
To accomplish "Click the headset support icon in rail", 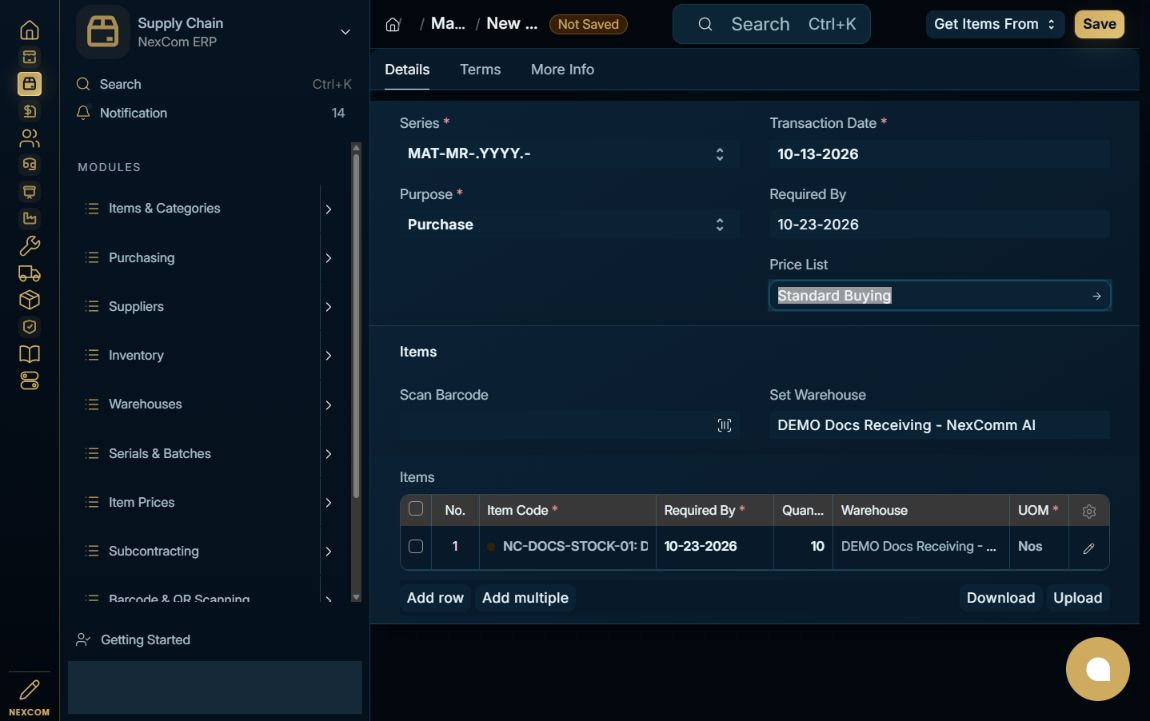I will click(x=29, y=164).
